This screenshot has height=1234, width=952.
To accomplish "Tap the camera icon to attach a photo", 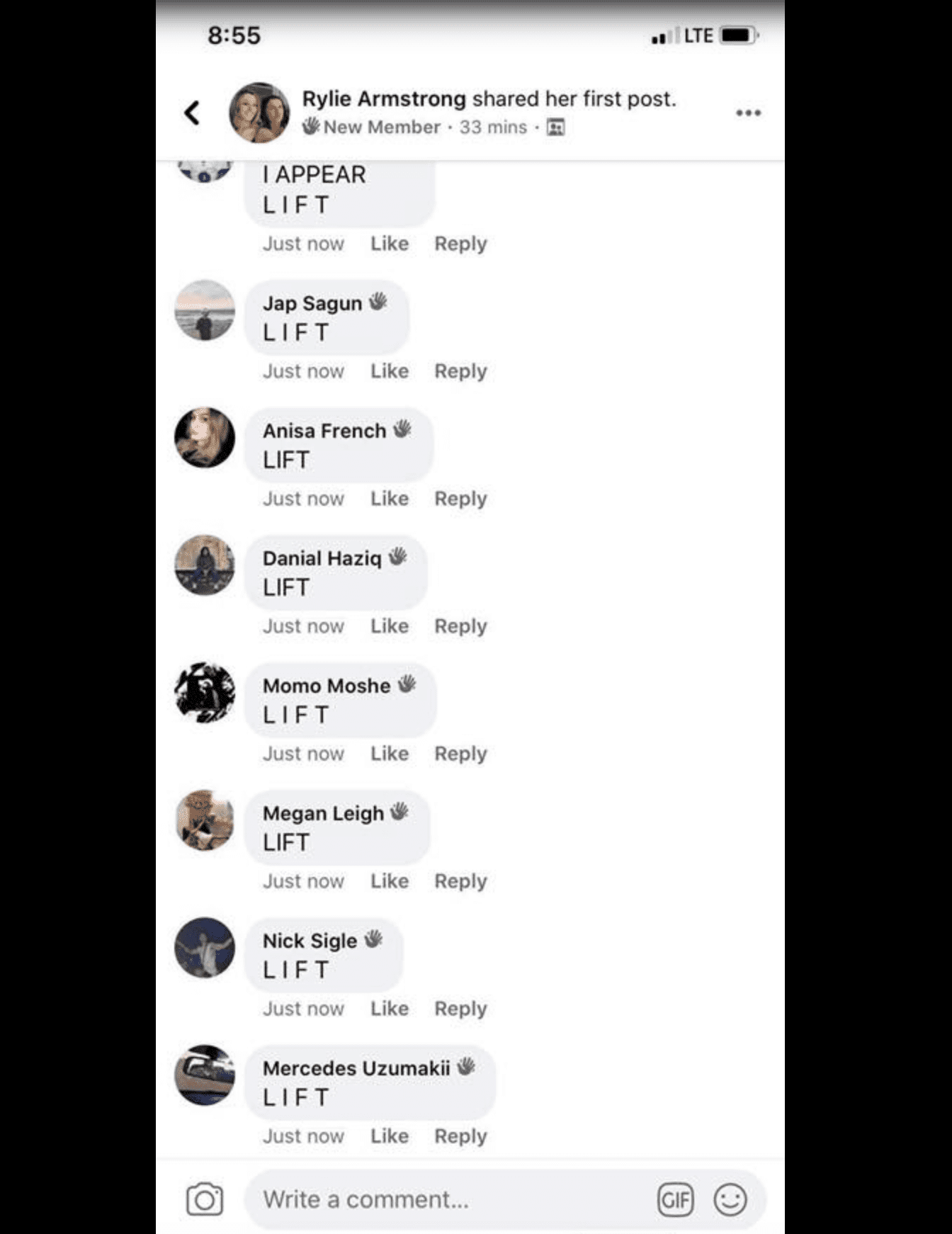I will [x=205, y=1199].
